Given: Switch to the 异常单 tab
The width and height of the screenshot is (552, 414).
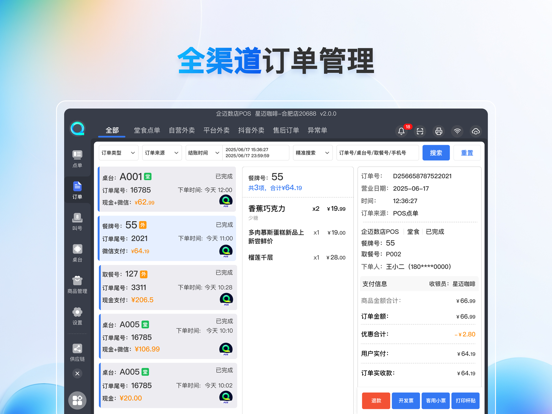Looking at the screenshot, I should [x=318, y=130].
